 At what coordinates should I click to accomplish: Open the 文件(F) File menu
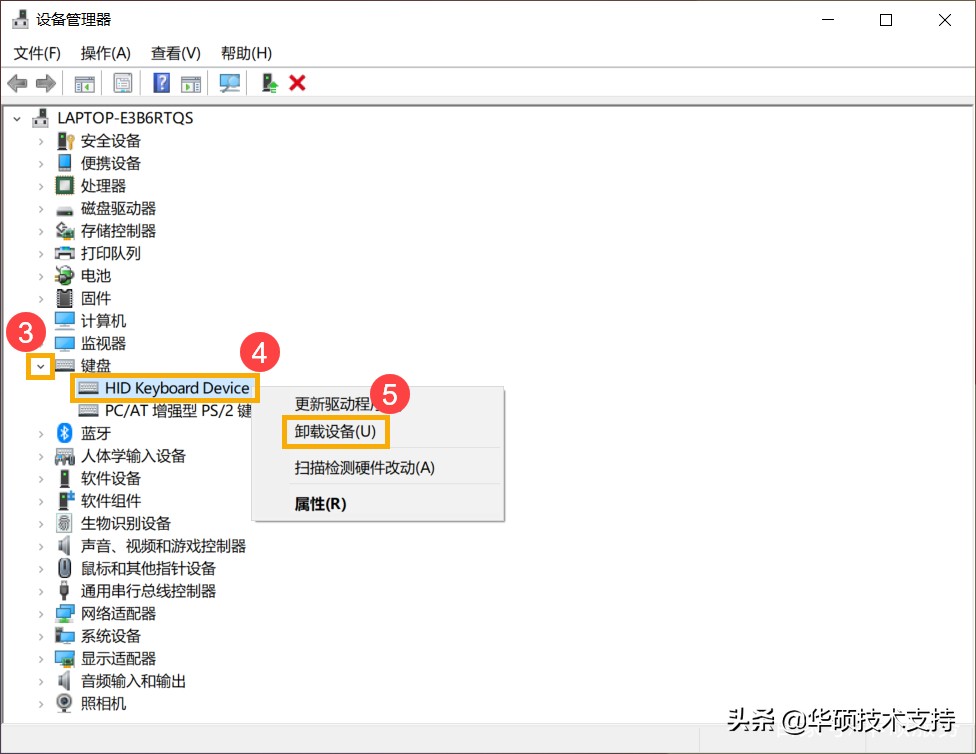pyautogui.click(x=36, y=53)
